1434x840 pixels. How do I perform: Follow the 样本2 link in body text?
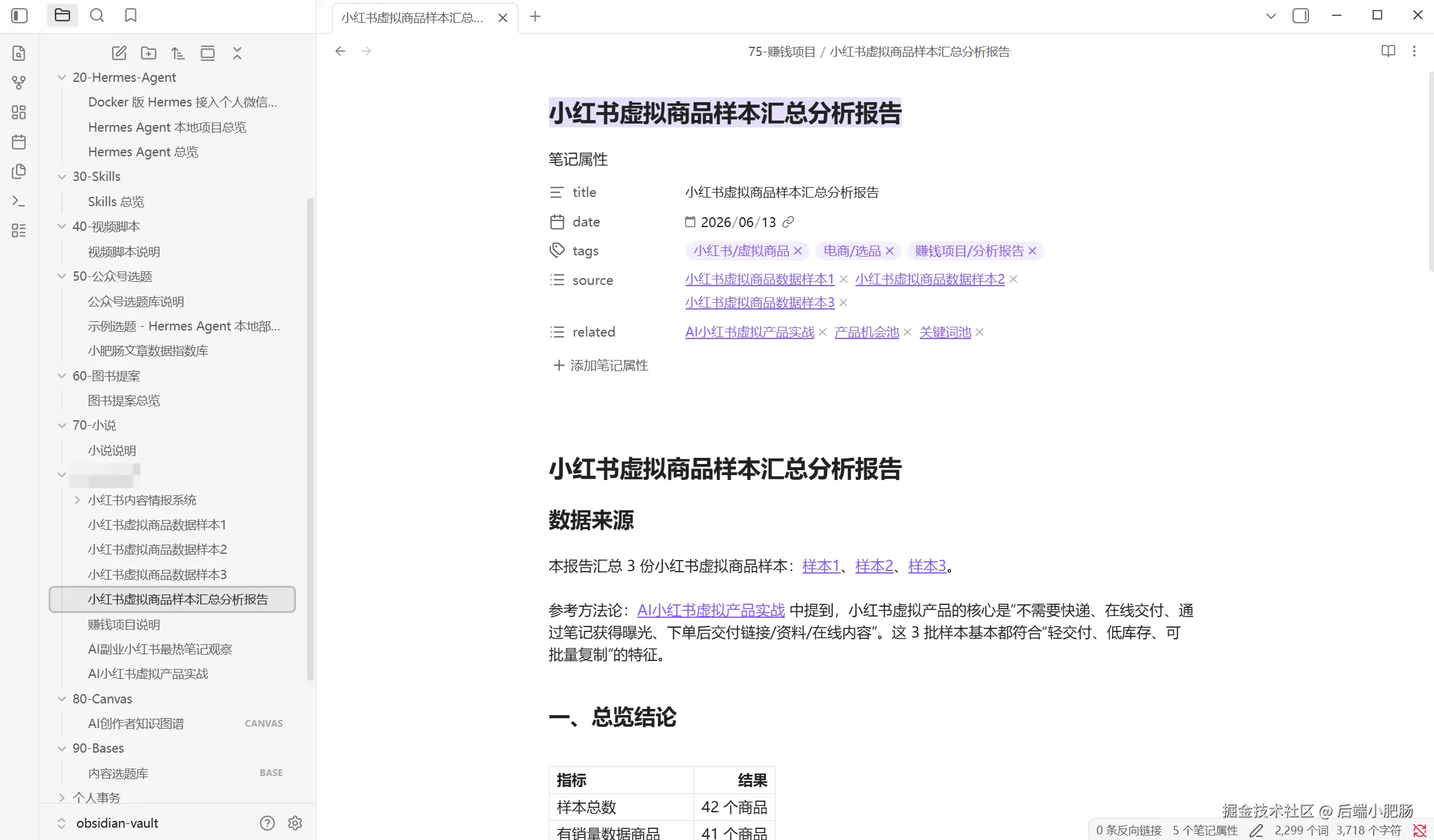[874, 566]
